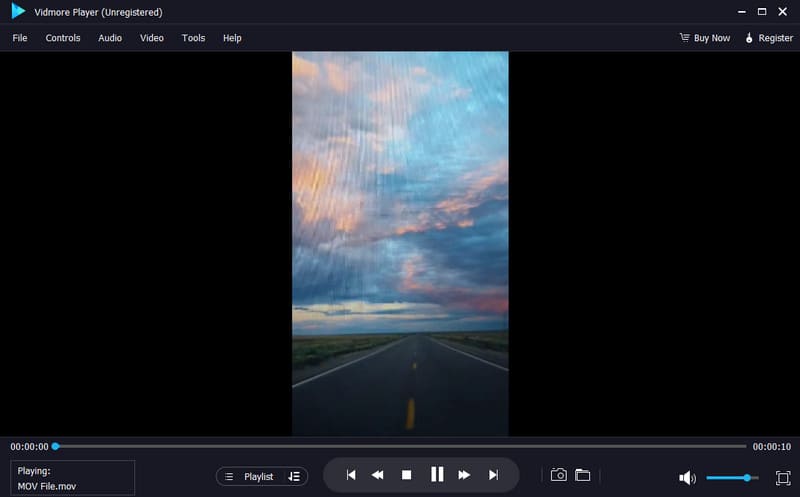The height and width of the screenshot is (497, 800).
Task: Click the fast forward button
Action: [x=464, y=475]
